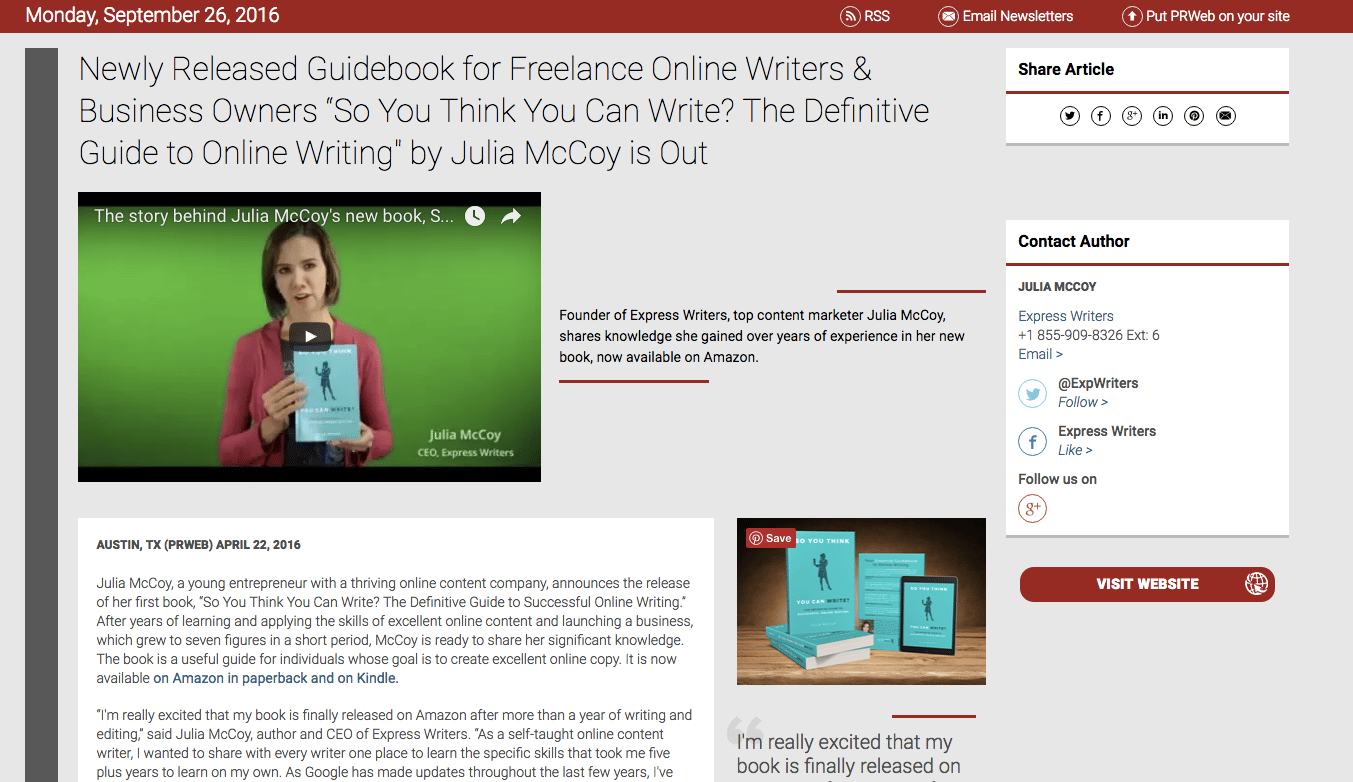Screen dimensions: 1353x782
Task: Click the Contact Author heading
Action: [1074, 241]
